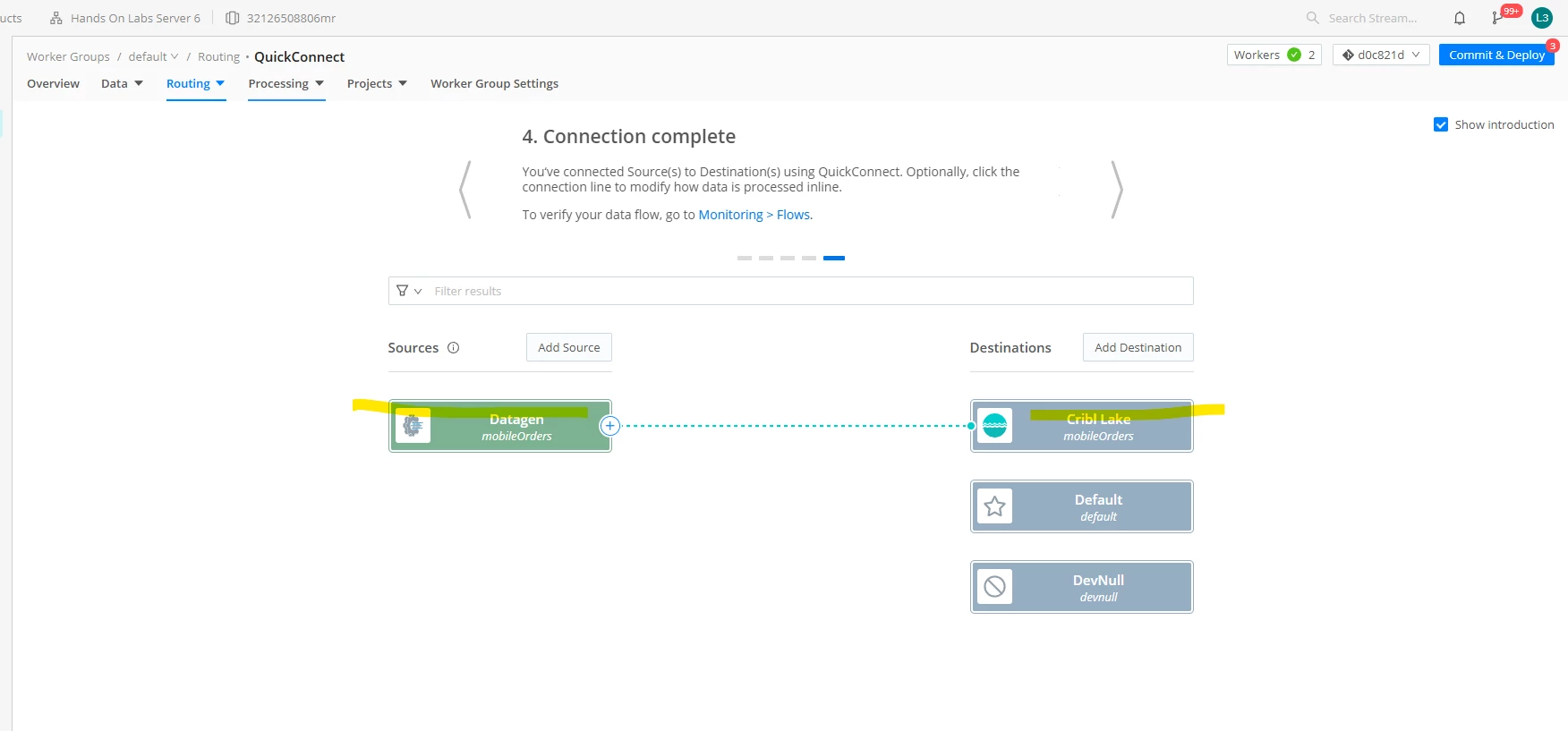Click the notifications bell icon
The height and width of the screenshot is (731, 1568).
pos(1460,18)
